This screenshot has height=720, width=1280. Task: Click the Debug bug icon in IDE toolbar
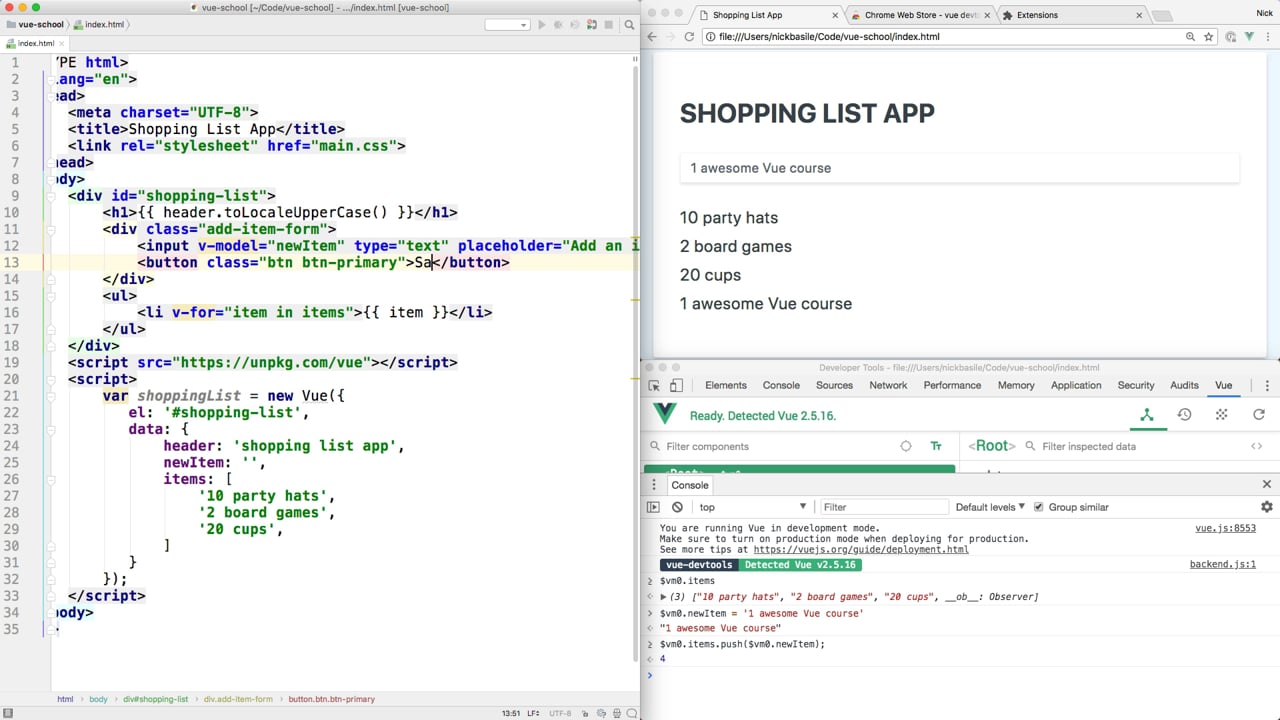pos(559,25)
